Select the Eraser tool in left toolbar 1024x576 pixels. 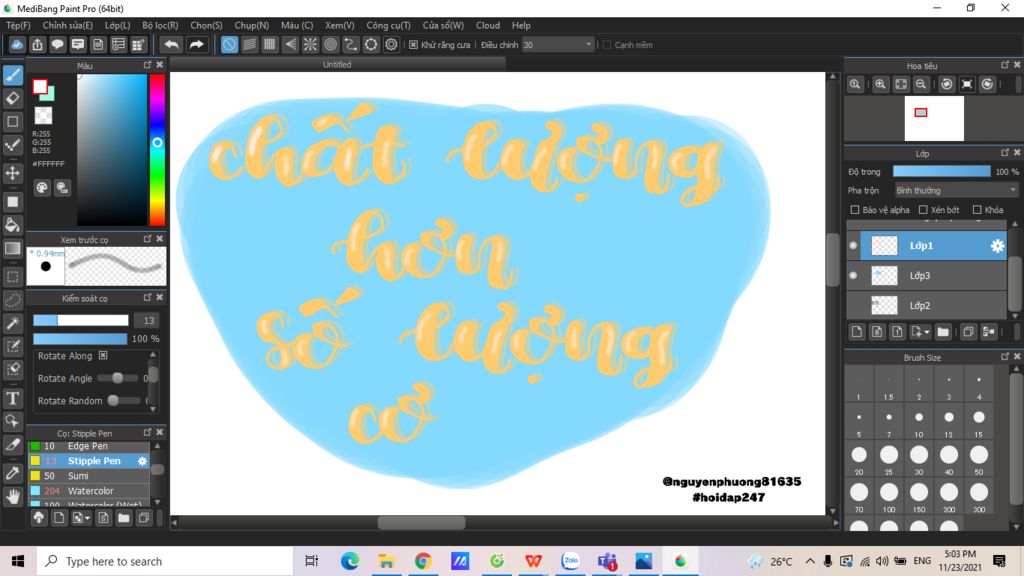click(x=13, y=98)
